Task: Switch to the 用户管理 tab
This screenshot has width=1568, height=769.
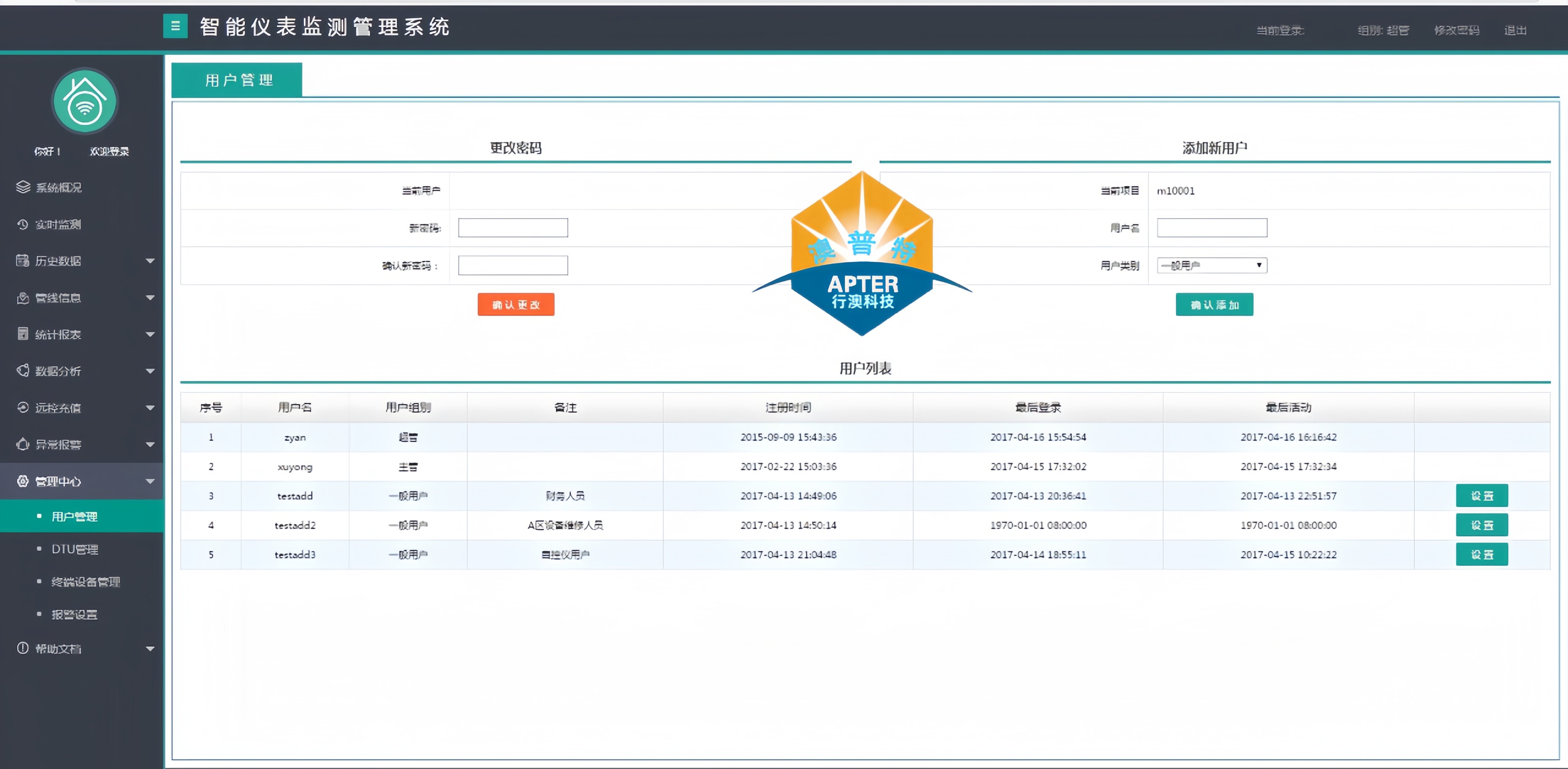Action: (237, 80)
